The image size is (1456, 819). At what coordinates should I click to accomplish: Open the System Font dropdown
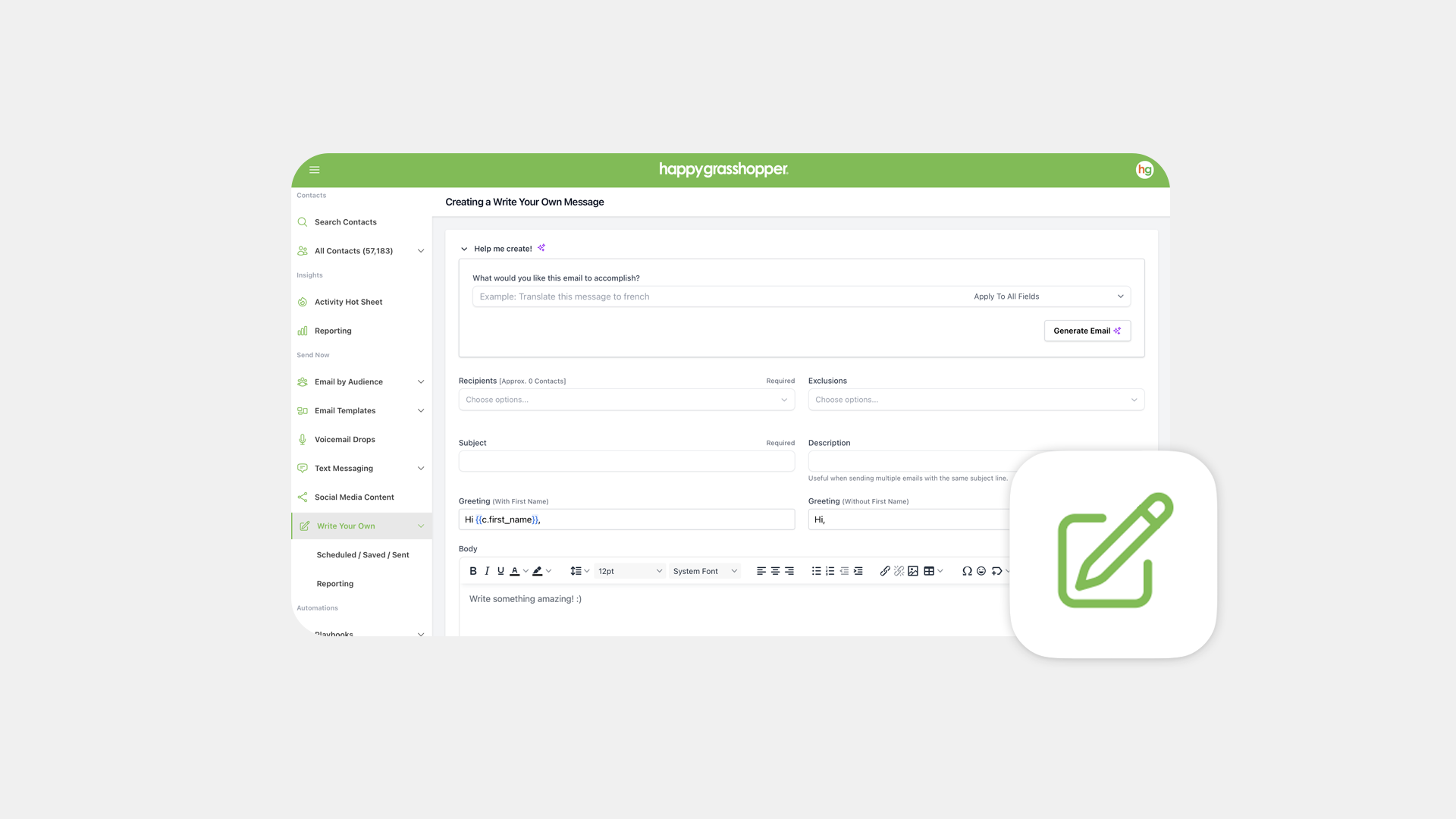(x=704, y=571)
